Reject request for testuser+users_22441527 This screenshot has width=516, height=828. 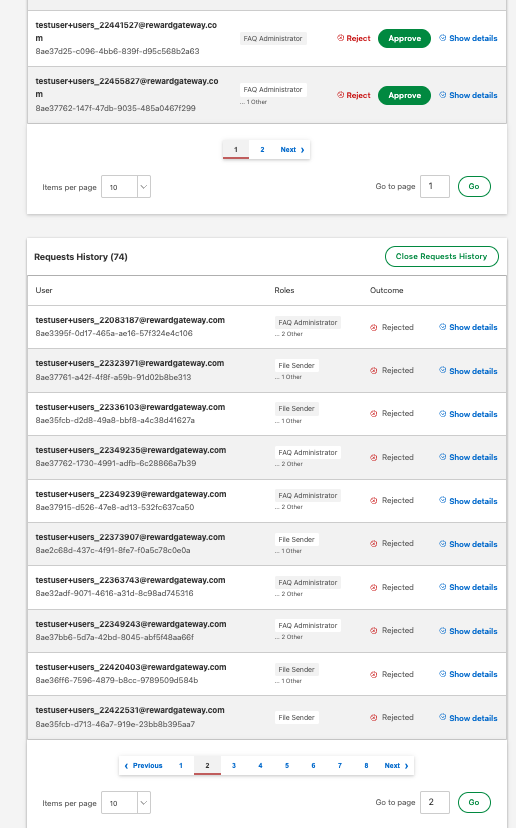354,38
